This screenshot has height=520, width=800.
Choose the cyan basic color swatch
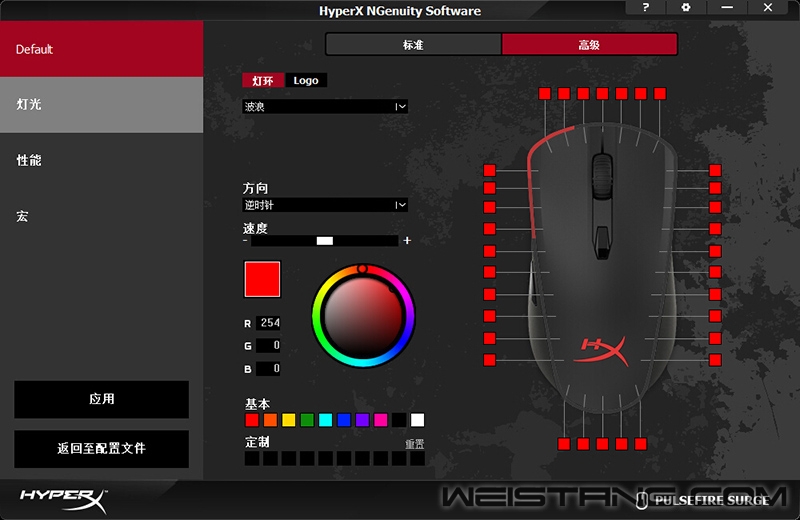(326, 420)
